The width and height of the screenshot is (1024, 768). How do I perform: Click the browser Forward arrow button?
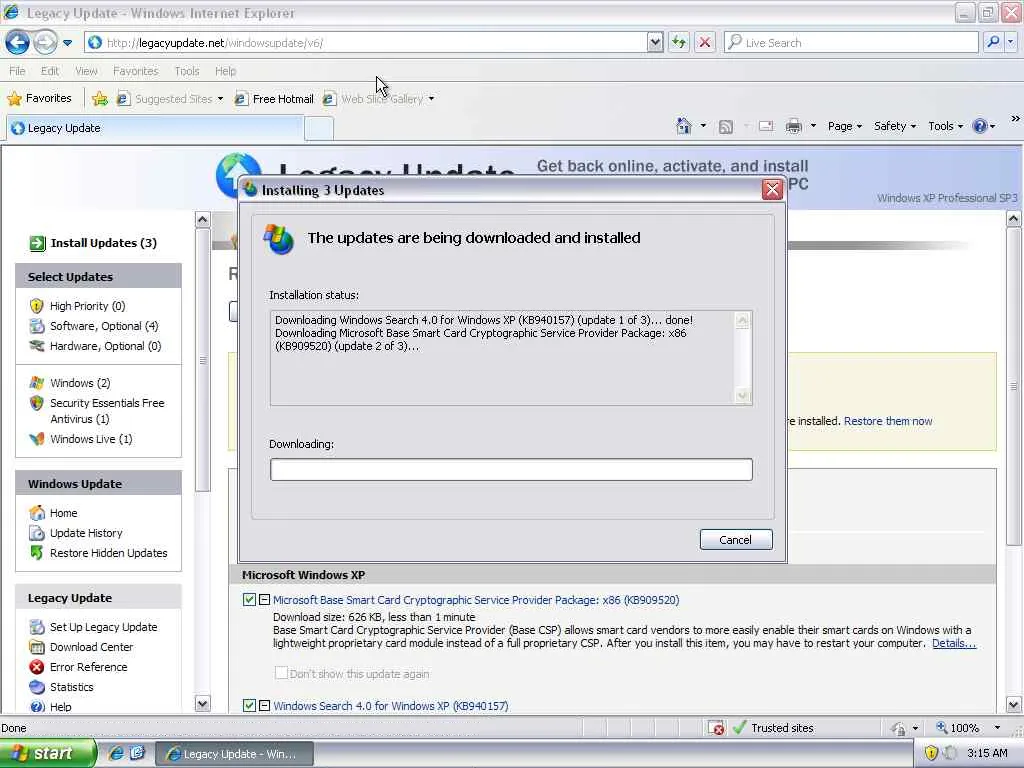tap(45, 42)
